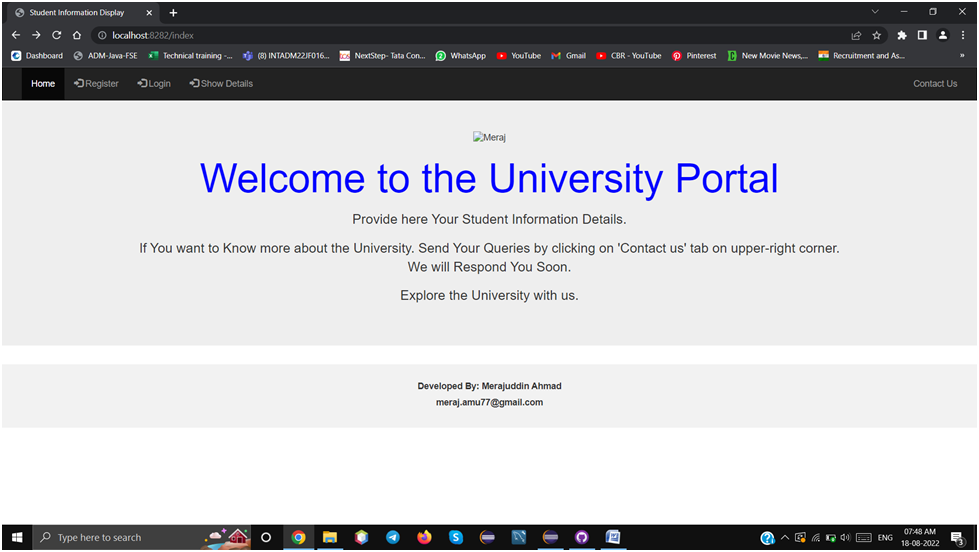
Task: Open the Gmail bookmark
Action: [569, 56]
